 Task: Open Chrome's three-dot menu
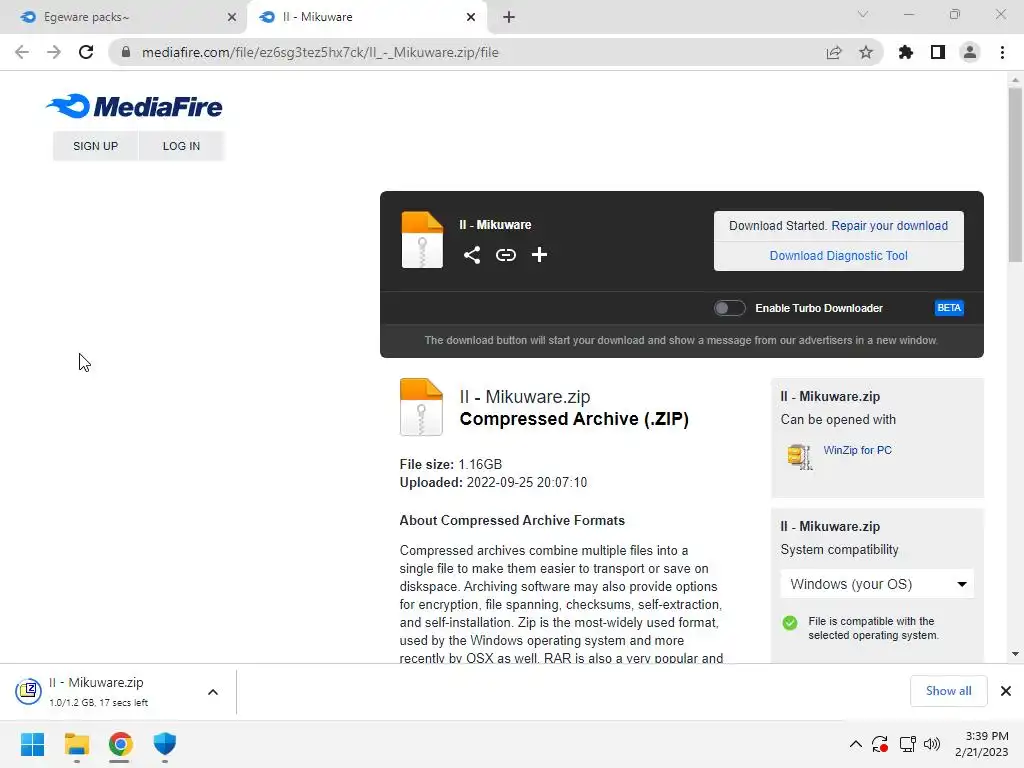[1002, 52]
